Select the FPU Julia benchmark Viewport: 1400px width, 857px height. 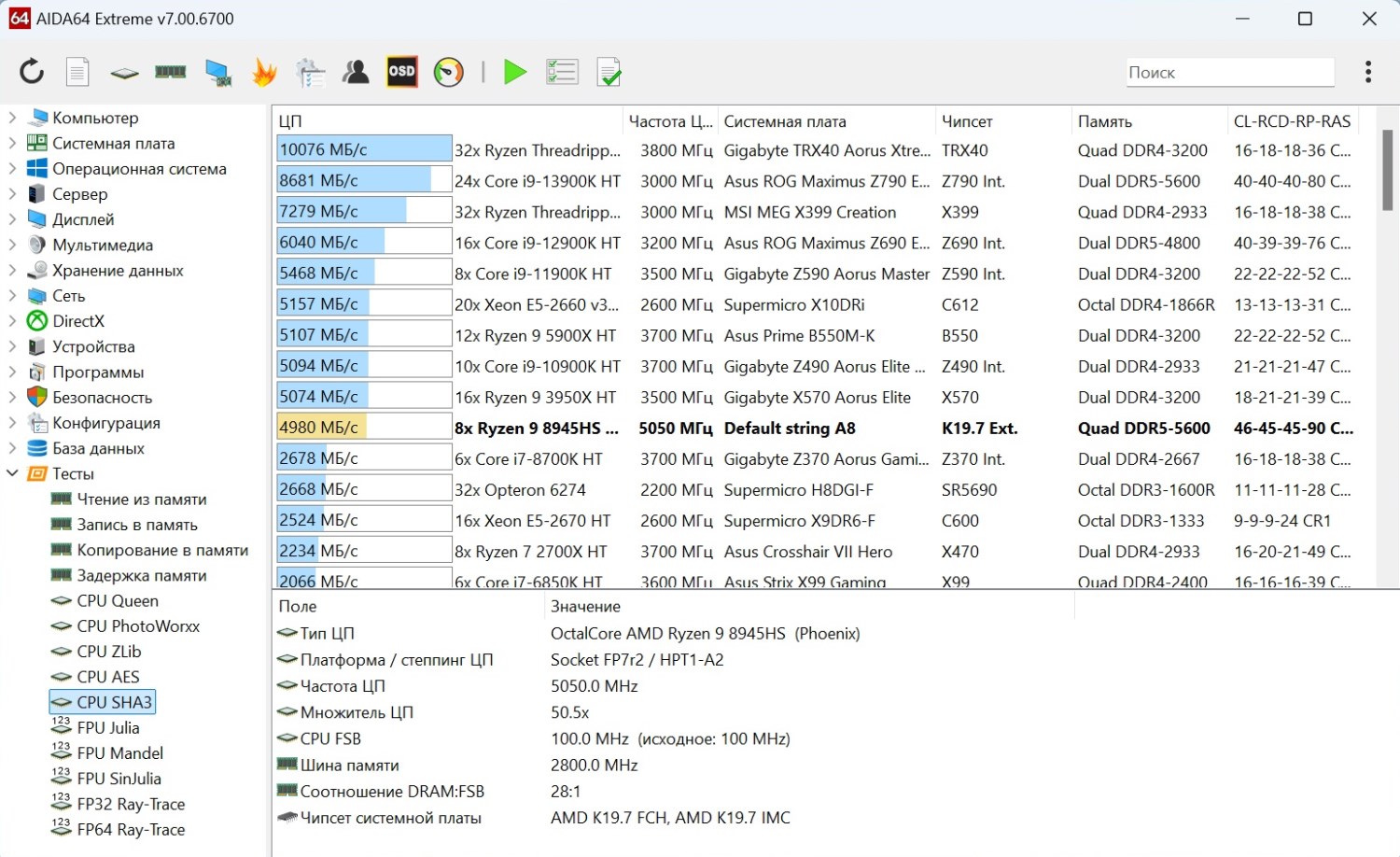(107, 728)
